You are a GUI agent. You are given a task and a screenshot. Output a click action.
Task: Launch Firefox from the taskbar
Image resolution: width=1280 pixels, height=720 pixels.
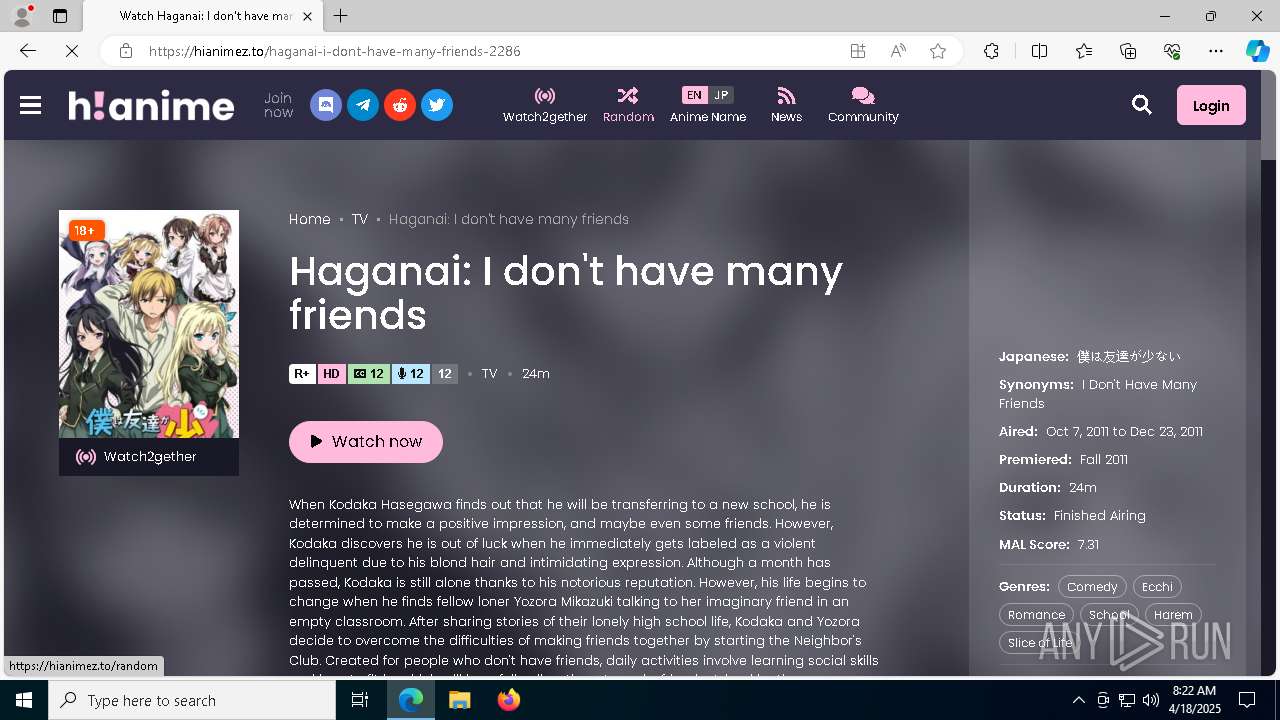509,700
